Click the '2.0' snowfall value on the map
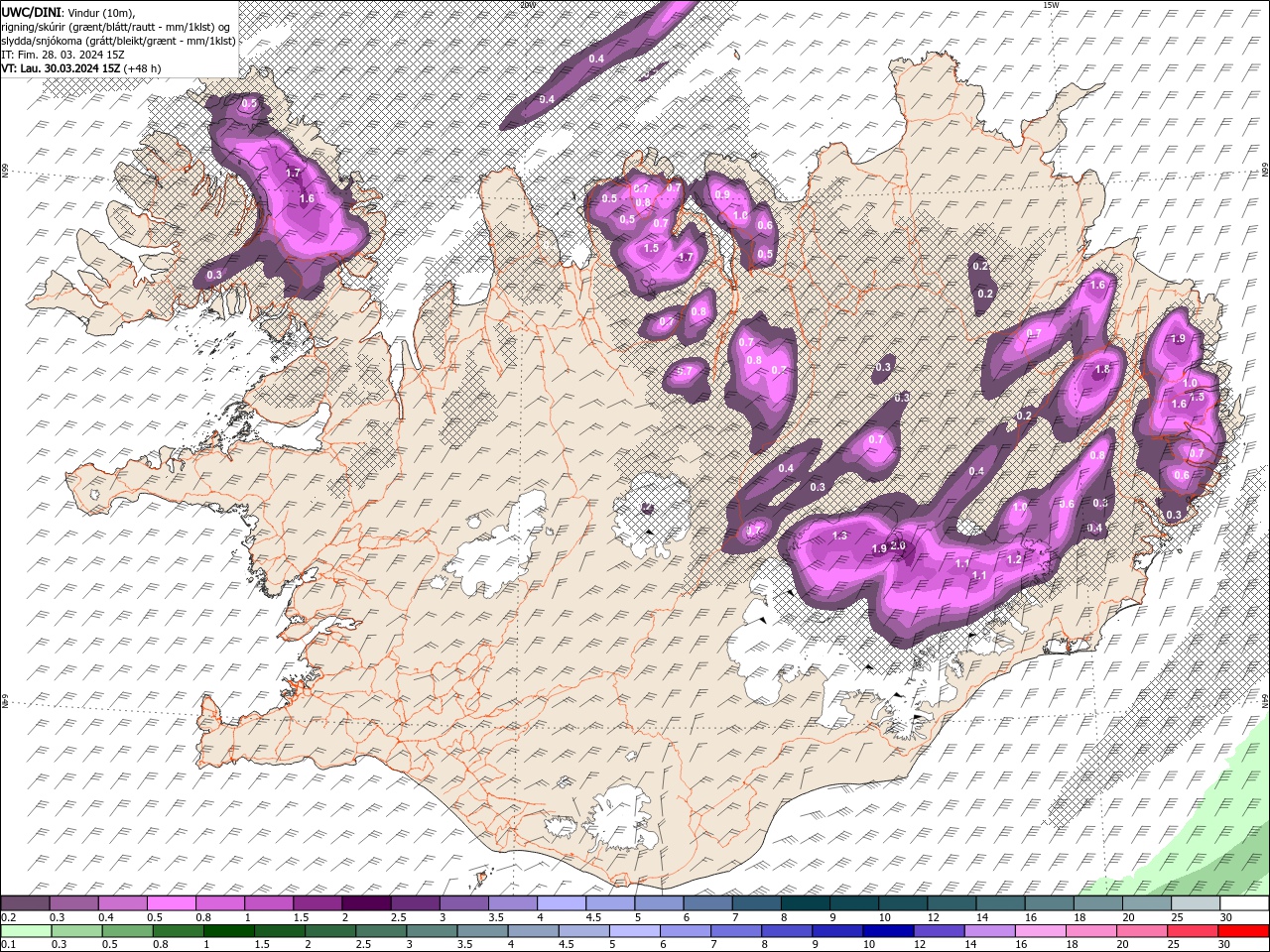The width and height of the screenshot is (1270, 952). click(x=899, y=545)
